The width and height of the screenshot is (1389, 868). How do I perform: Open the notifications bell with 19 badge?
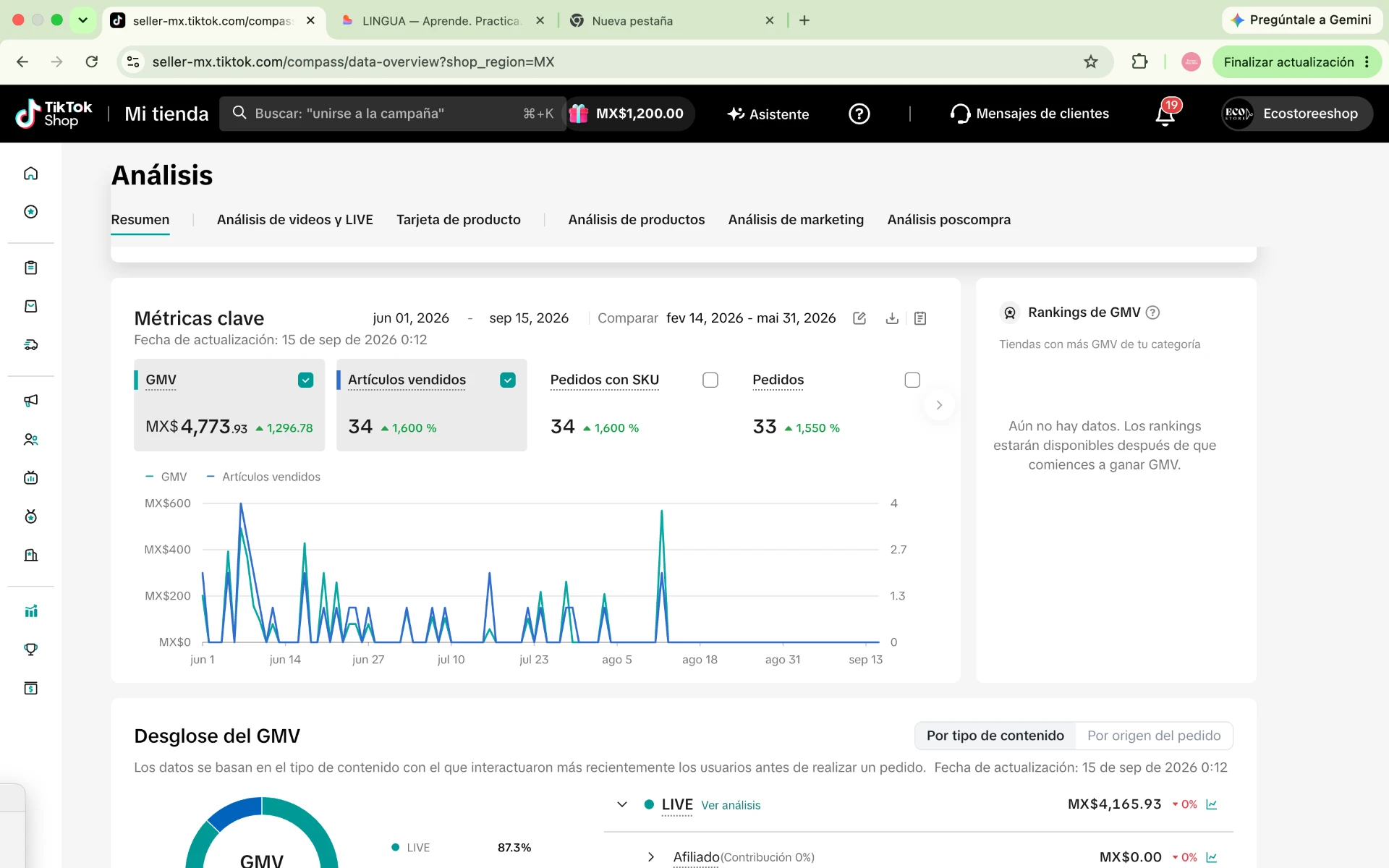point(1166,114)
